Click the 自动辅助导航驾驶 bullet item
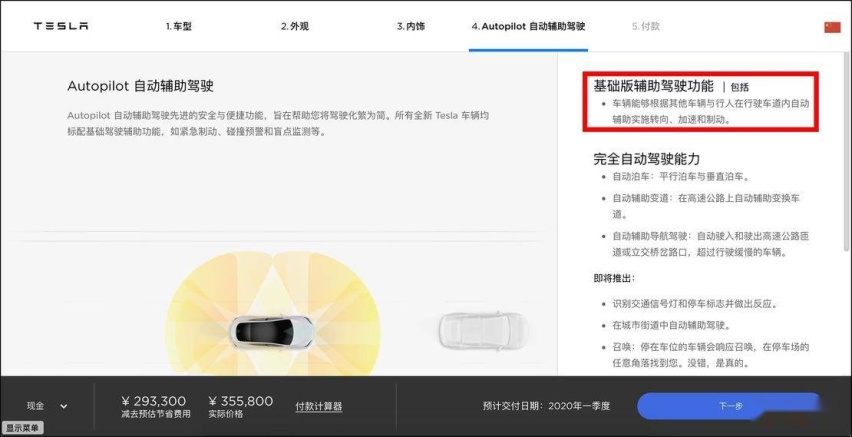 (711, 245)
